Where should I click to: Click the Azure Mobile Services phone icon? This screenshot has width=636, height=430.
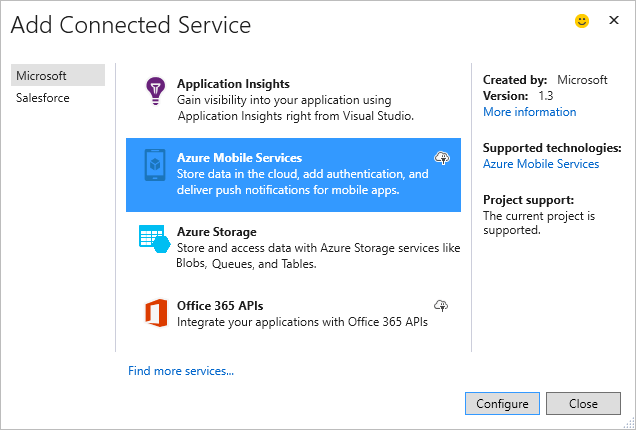tap(153, 165)
